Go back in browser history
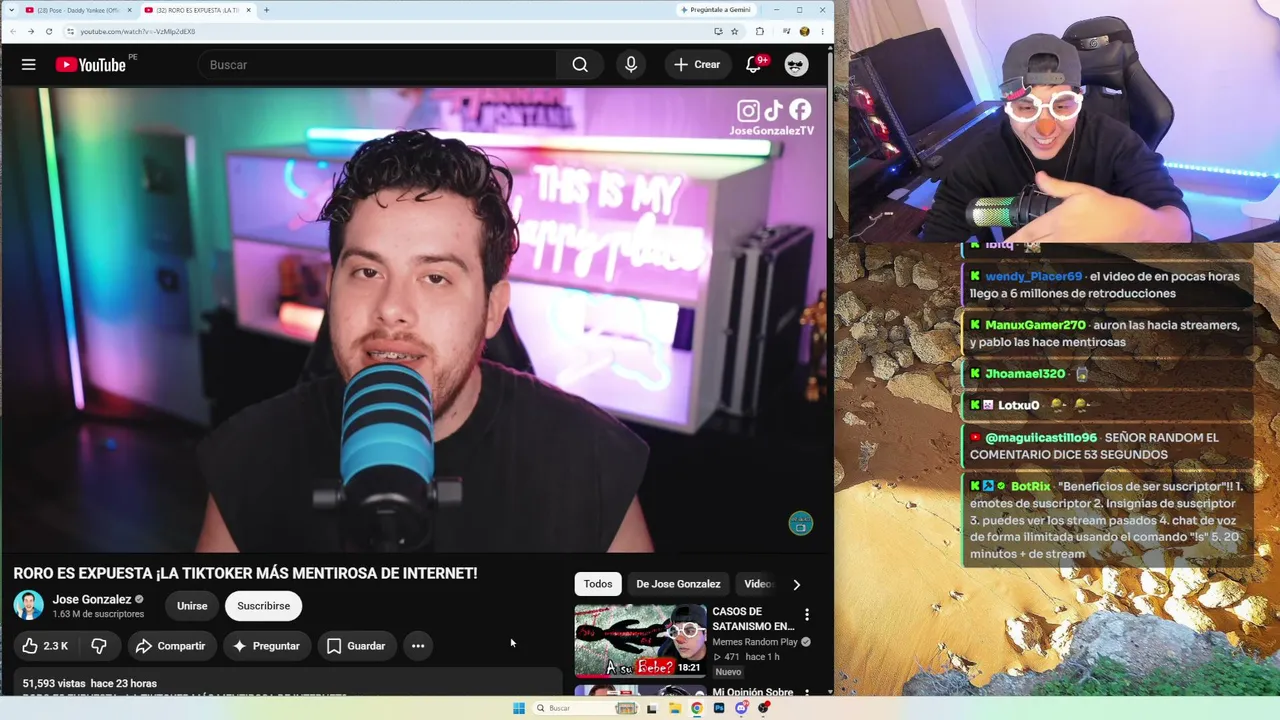1280x720 pixels. coord(13,31)
